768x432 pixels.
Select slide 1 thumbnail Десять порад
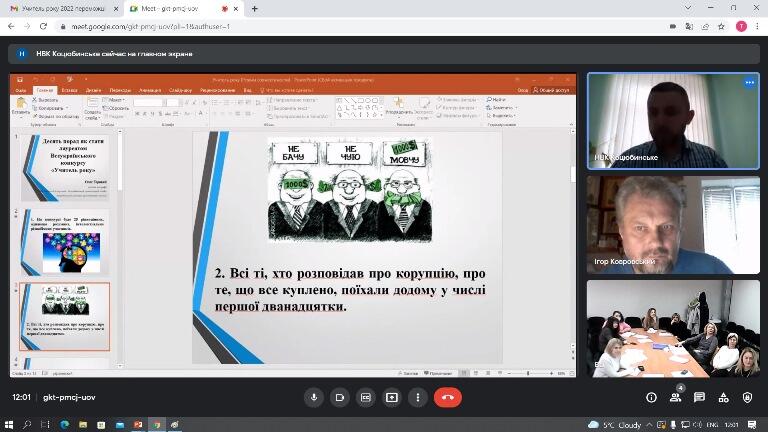65,168
